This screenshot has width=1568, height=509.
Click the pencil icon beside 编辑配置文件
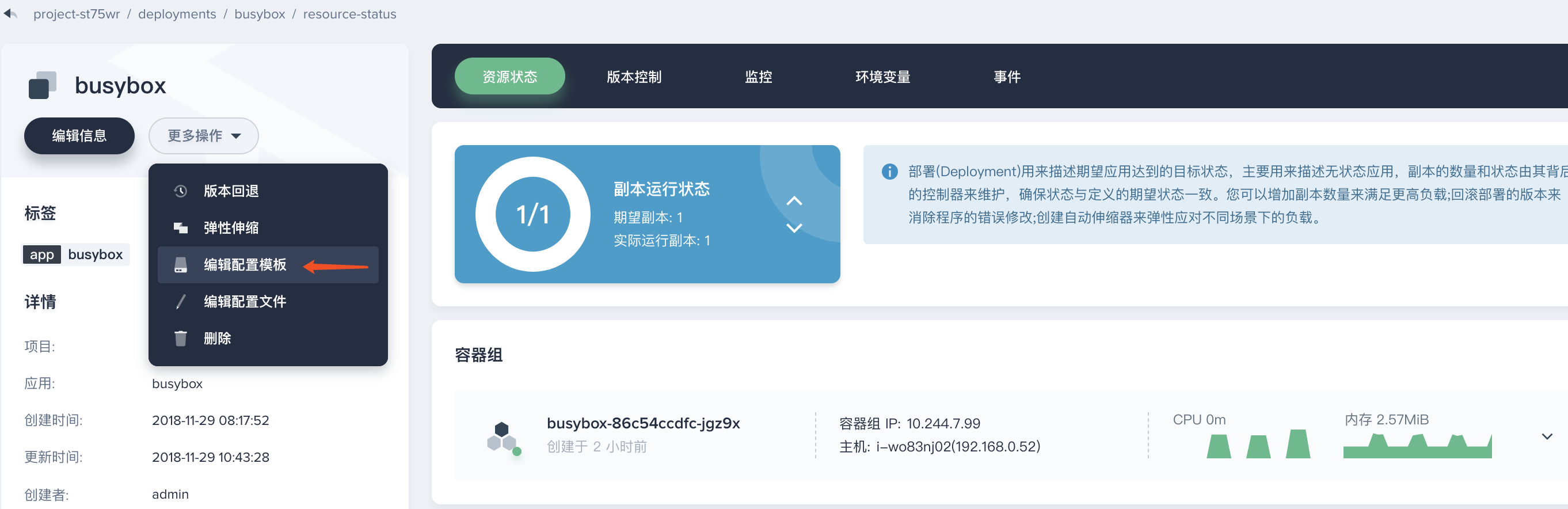[180, 301]
